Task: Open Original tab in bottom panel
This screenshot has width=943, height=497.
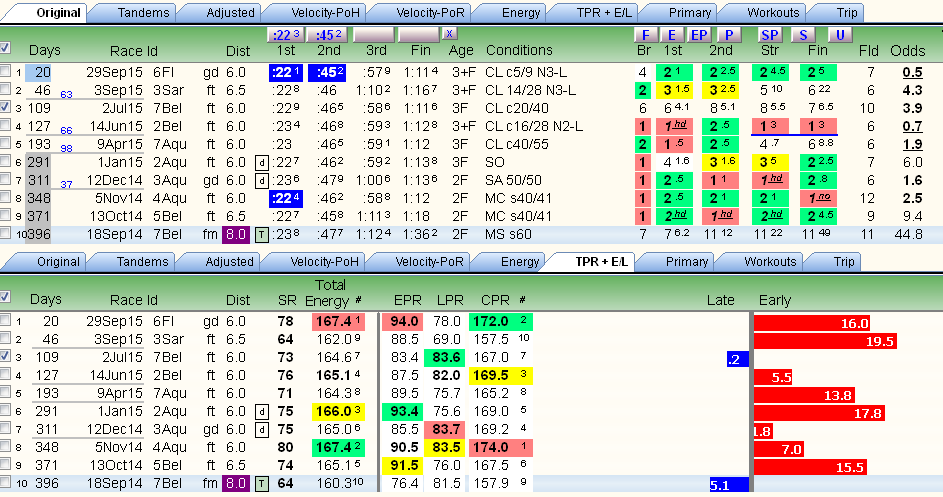Action: point(58,262)
